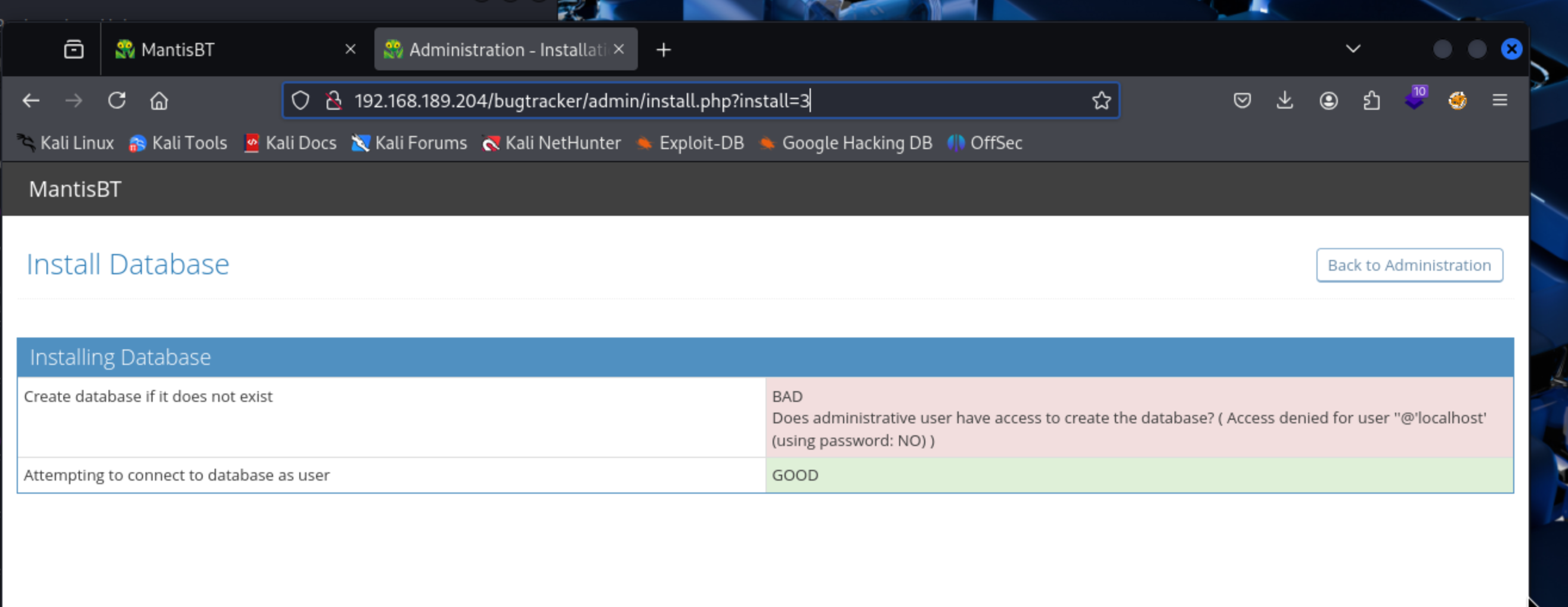The image size is (1568, 607).
Task: Open the Kali Tools bookmark
Action: (x=178, y=143)
